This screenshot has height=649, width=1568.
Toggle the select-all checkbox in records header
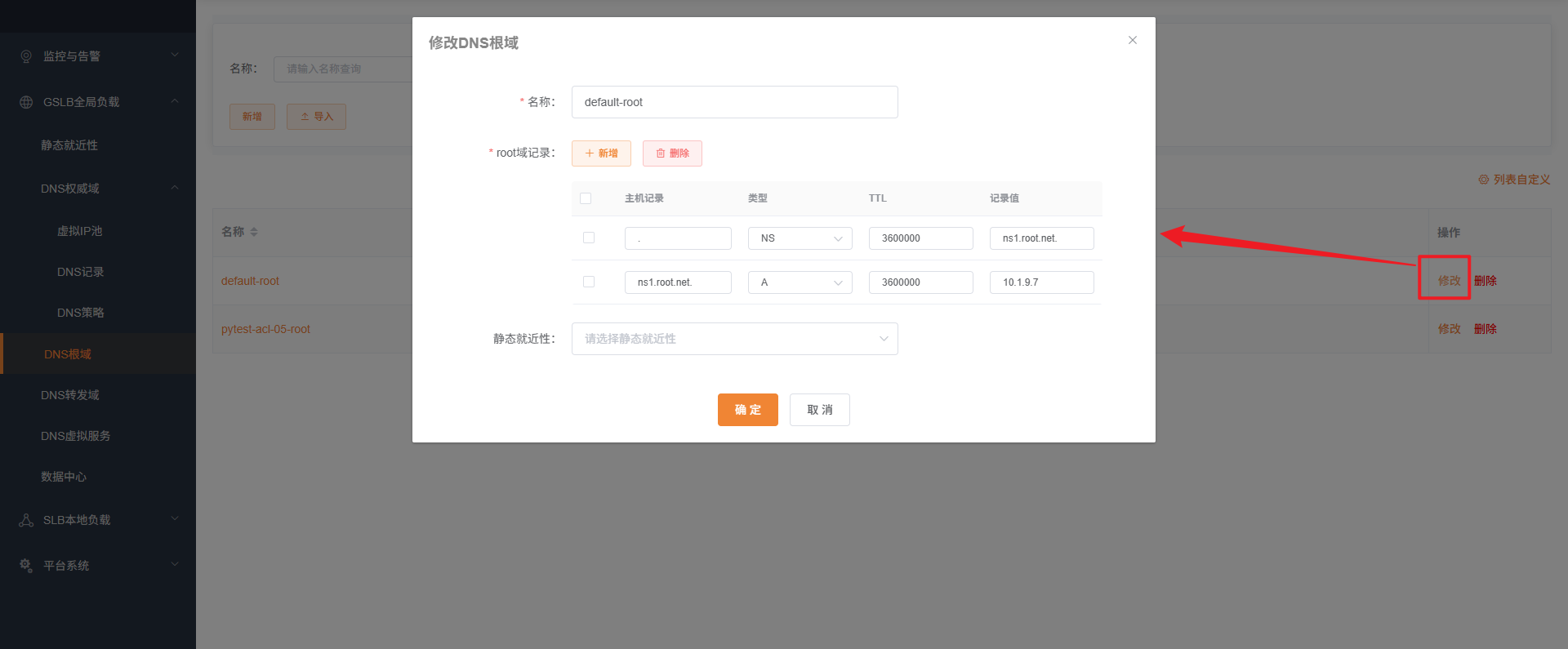point(586,198)
